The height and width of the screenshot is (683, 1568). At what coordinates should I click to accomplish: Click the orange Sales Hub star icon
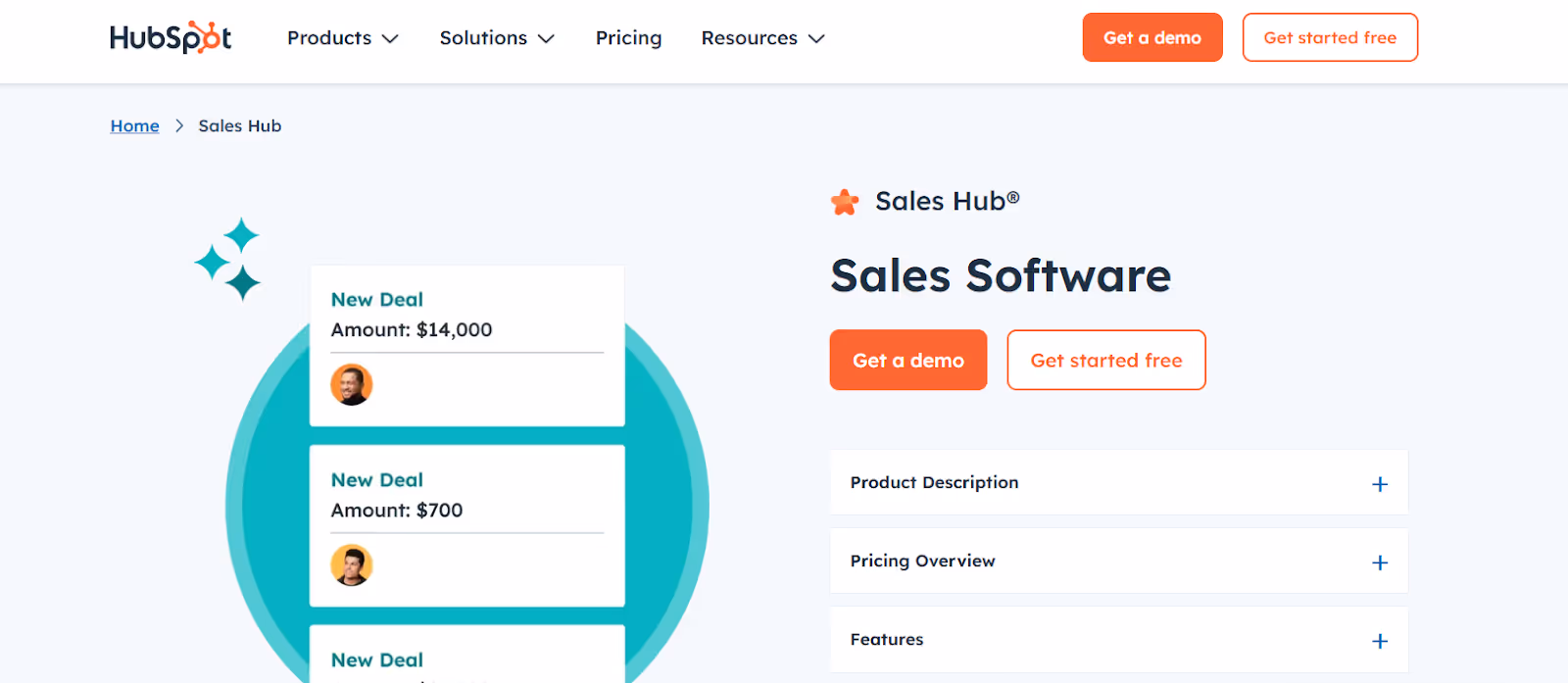coord(845,202)
